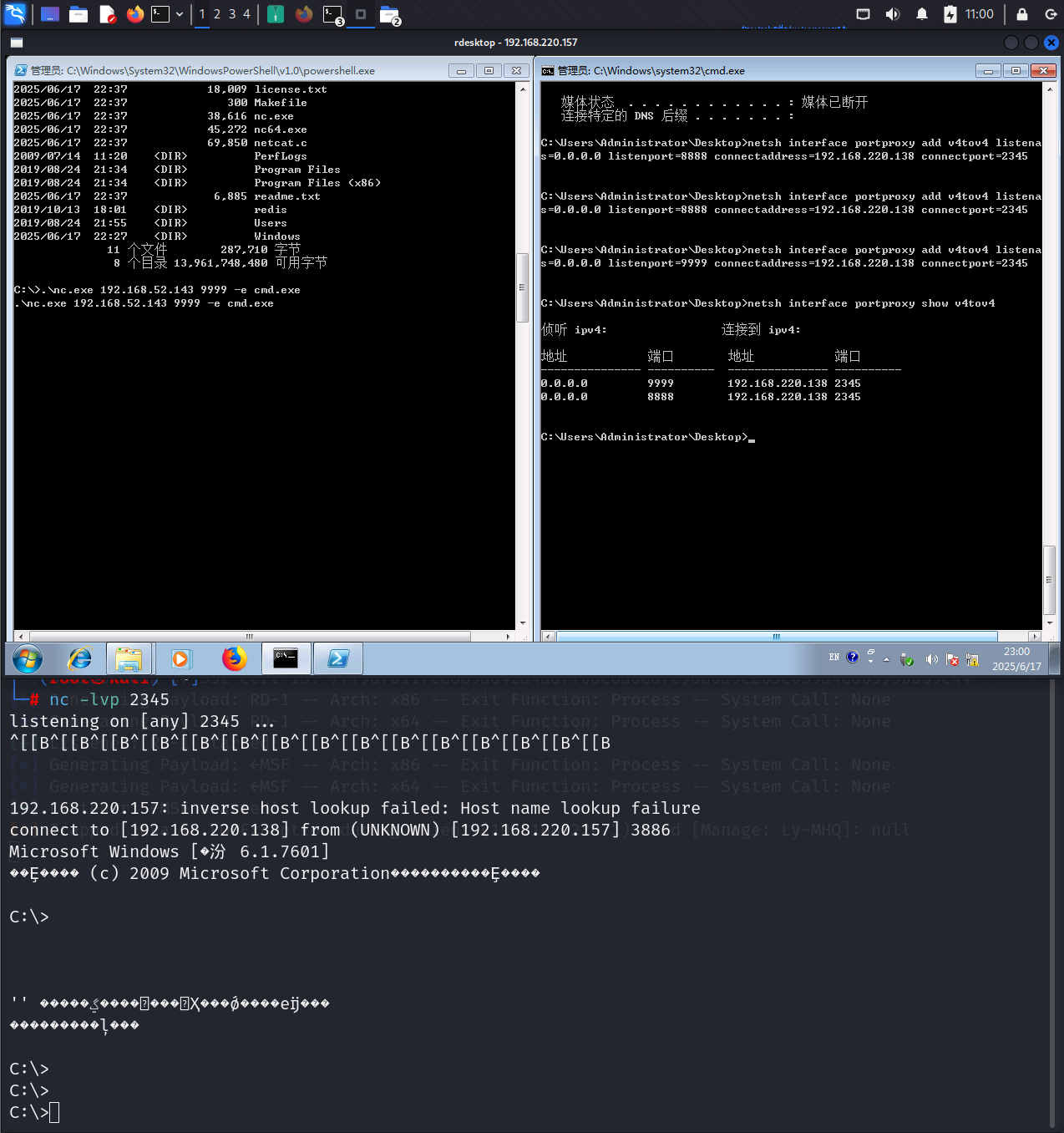Open Kali volume control icon
Screen dimensions: 1064x1133
click(x=893, y=14)
